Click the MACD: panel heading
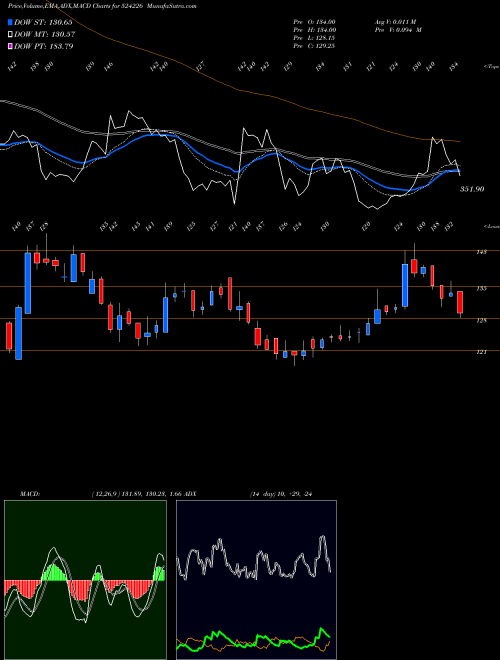This screenshot has height=660, width=500. pyautogui.click(x=30, y=494)
